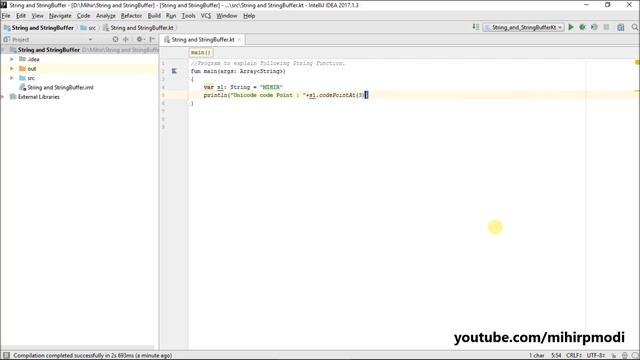Open the Code menu
This screenshot has height=360, width=640.
click(x=83, y=16)
